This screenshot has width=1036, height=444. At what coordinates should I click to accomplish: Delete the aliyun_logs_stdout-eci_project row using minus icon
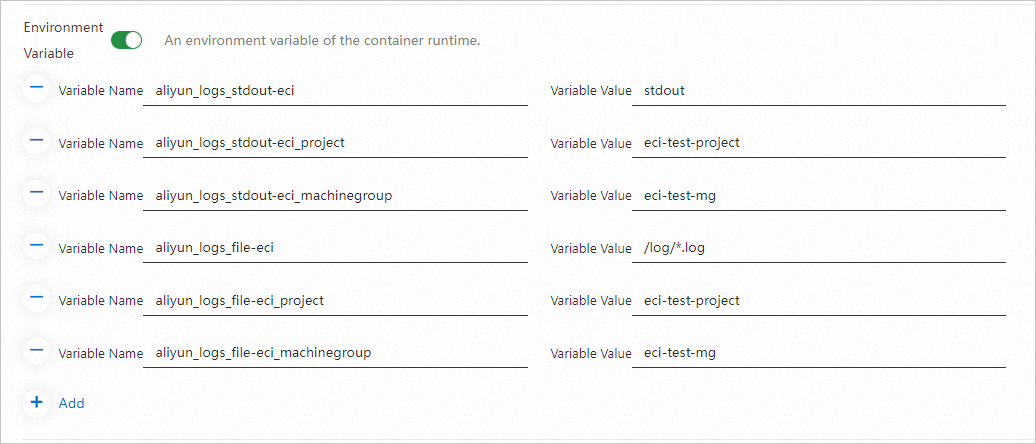(x=37, y=141)
